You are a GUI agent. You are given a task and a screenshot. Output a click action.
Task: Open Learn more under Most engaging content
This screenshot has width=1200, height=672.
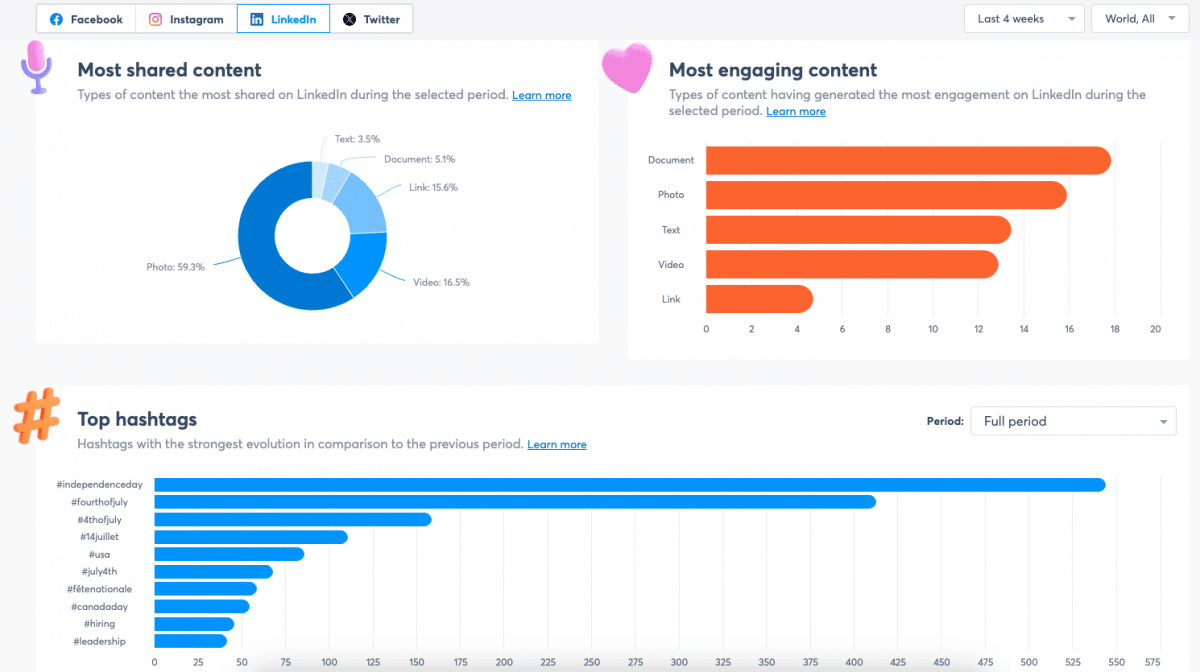coord(795,111)
